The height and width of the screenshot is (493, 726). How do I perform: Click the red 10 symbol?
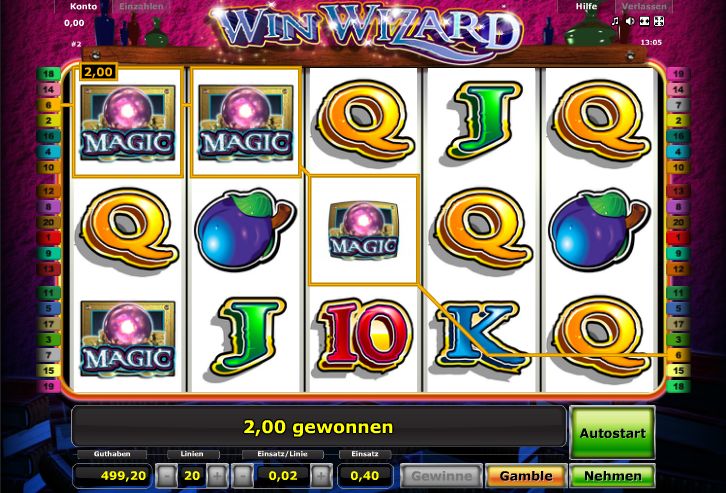click(x=364, y=337)
